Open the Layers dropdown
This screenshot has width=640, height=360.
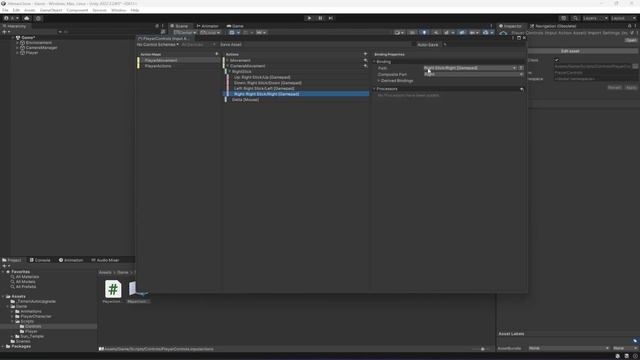coord(595,18)
